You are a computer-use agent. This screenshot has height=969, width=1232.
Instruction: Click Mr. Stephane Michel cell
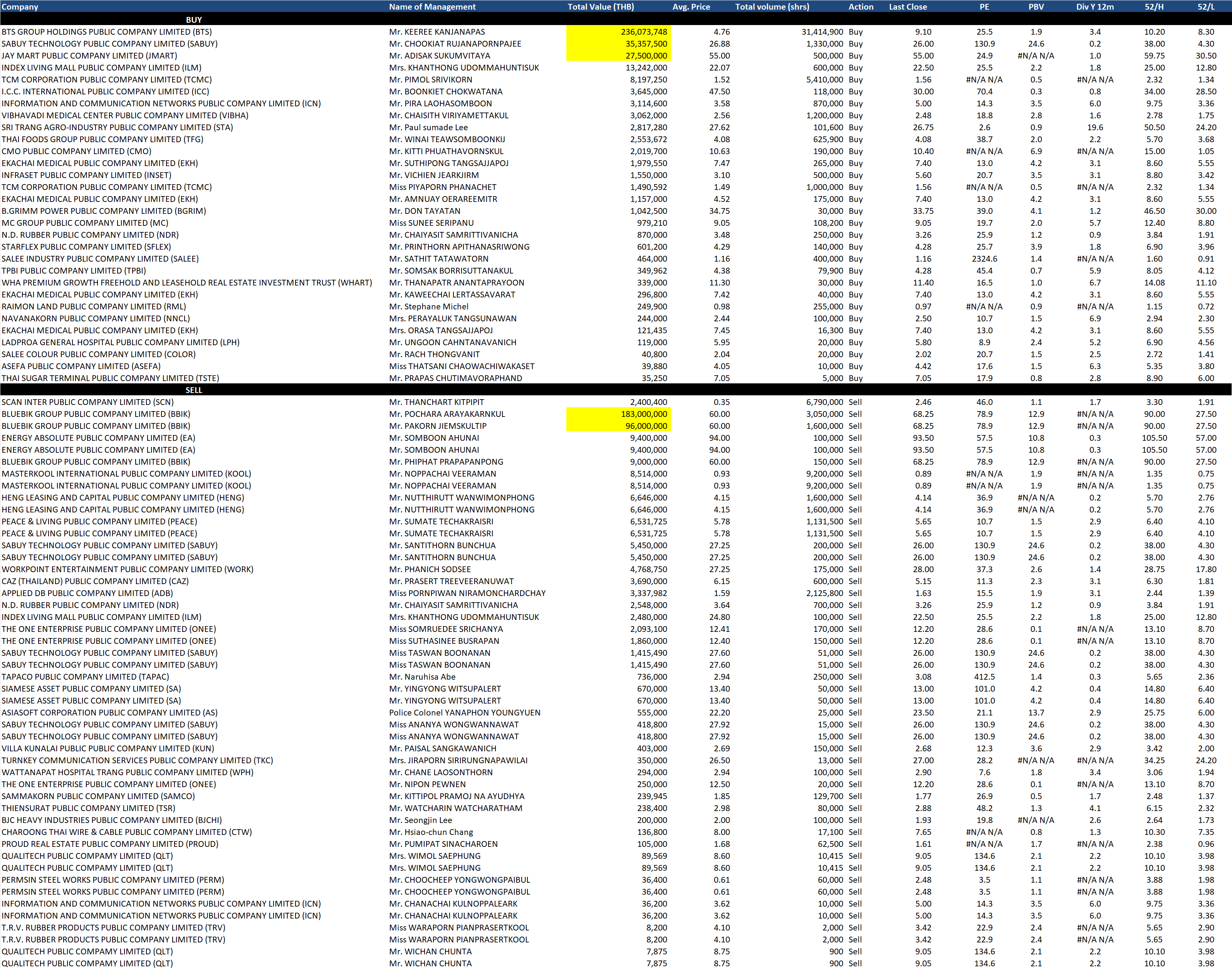point(428,306)
